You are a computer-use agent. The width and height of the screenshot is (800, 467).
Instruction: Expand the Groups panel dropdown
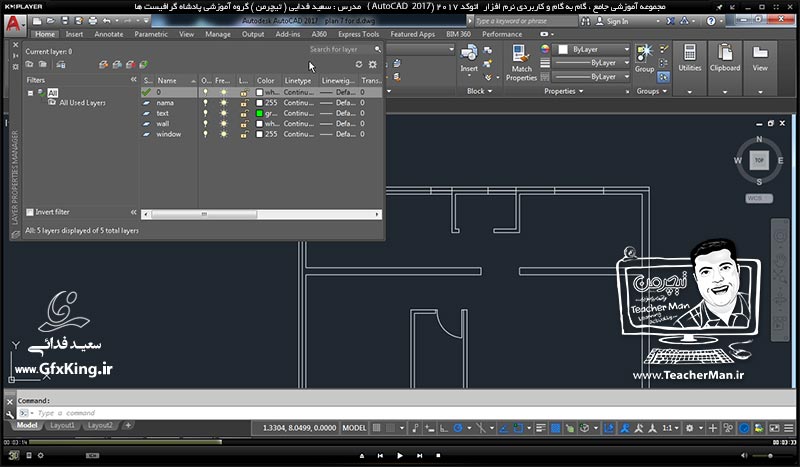[x=652, y=91]
